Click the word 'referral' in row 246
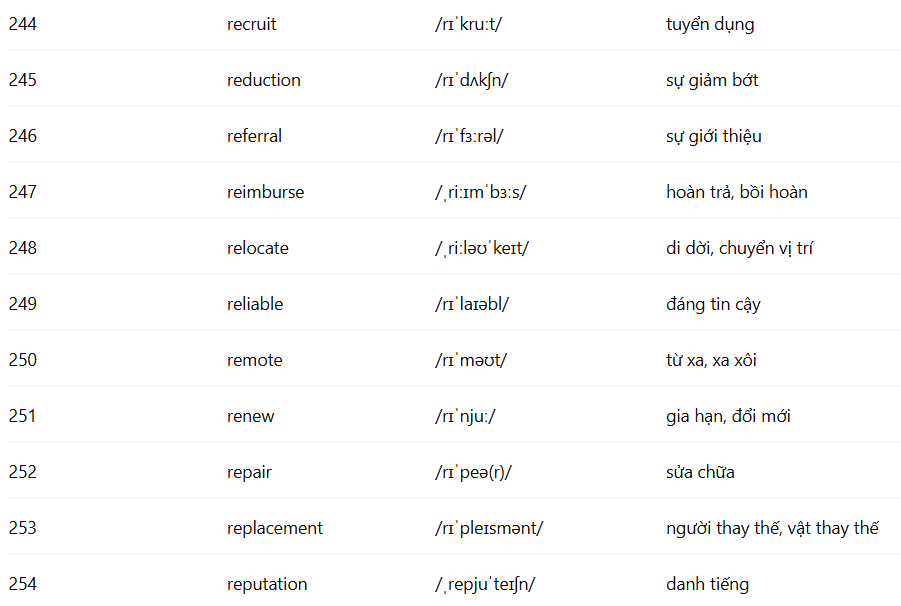The image size is (901, 606). point(255,136)
